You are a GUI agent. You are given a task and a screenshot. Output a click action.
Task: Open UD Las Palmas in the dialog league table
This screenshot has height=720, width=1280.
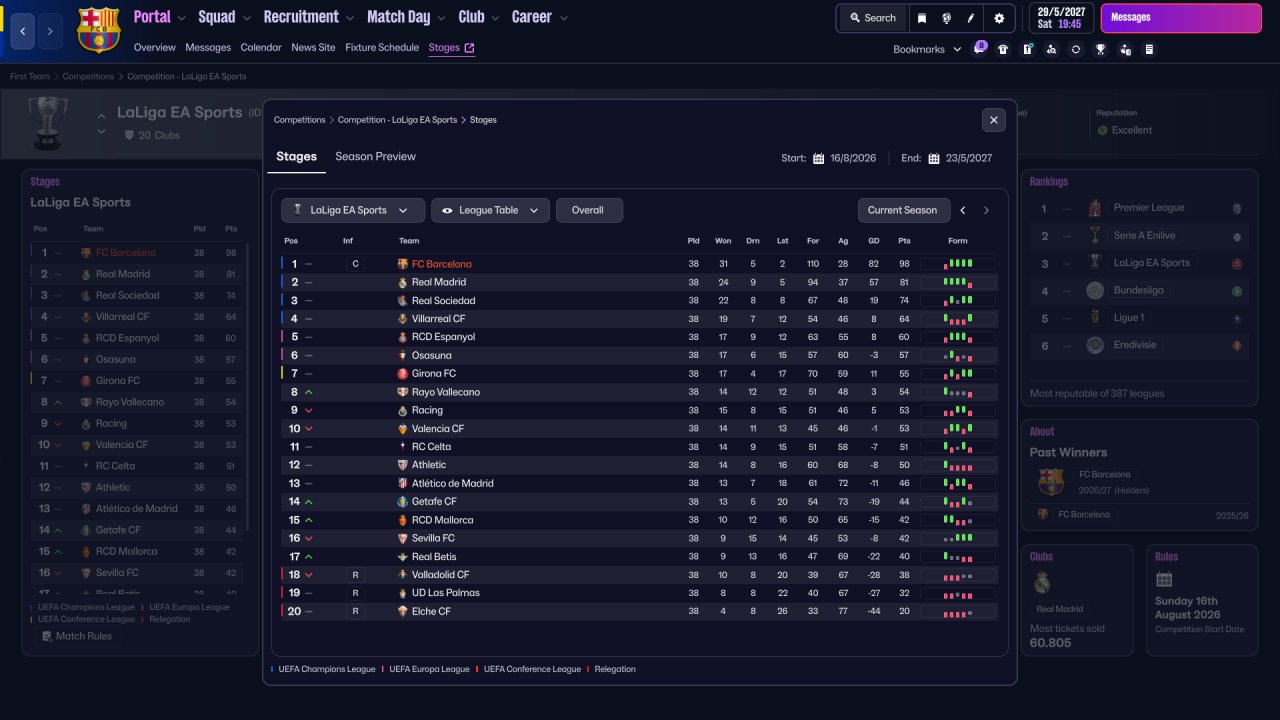coord(445,593)
